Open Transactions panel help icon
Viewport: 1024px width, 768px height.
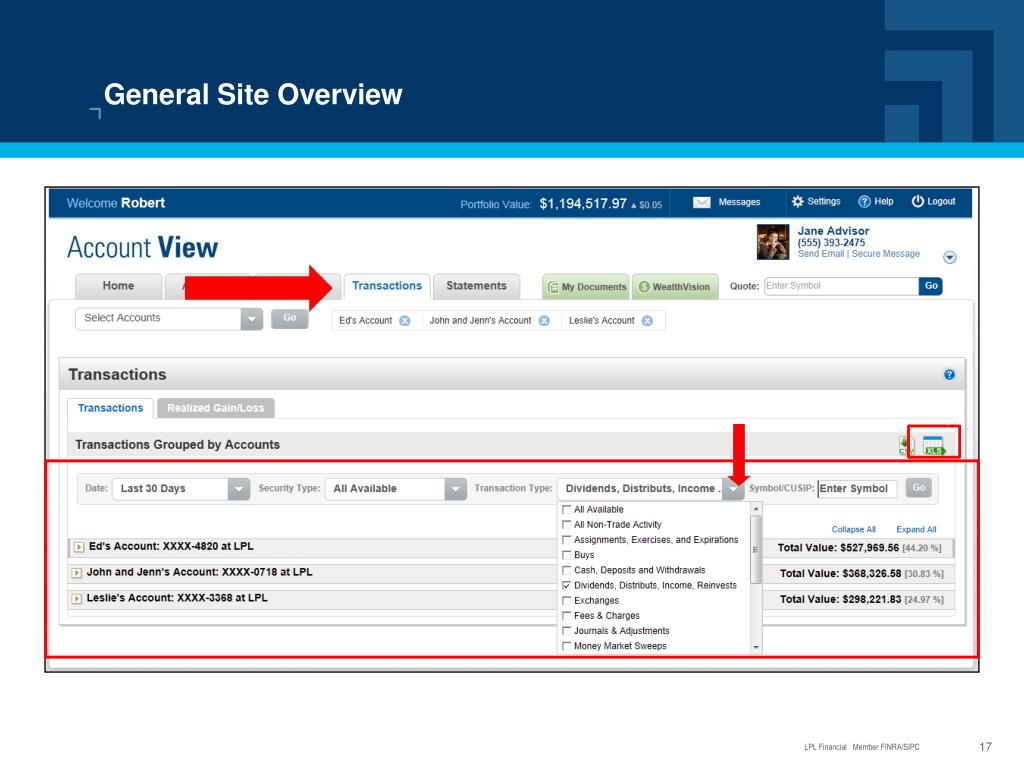[949, 374]
